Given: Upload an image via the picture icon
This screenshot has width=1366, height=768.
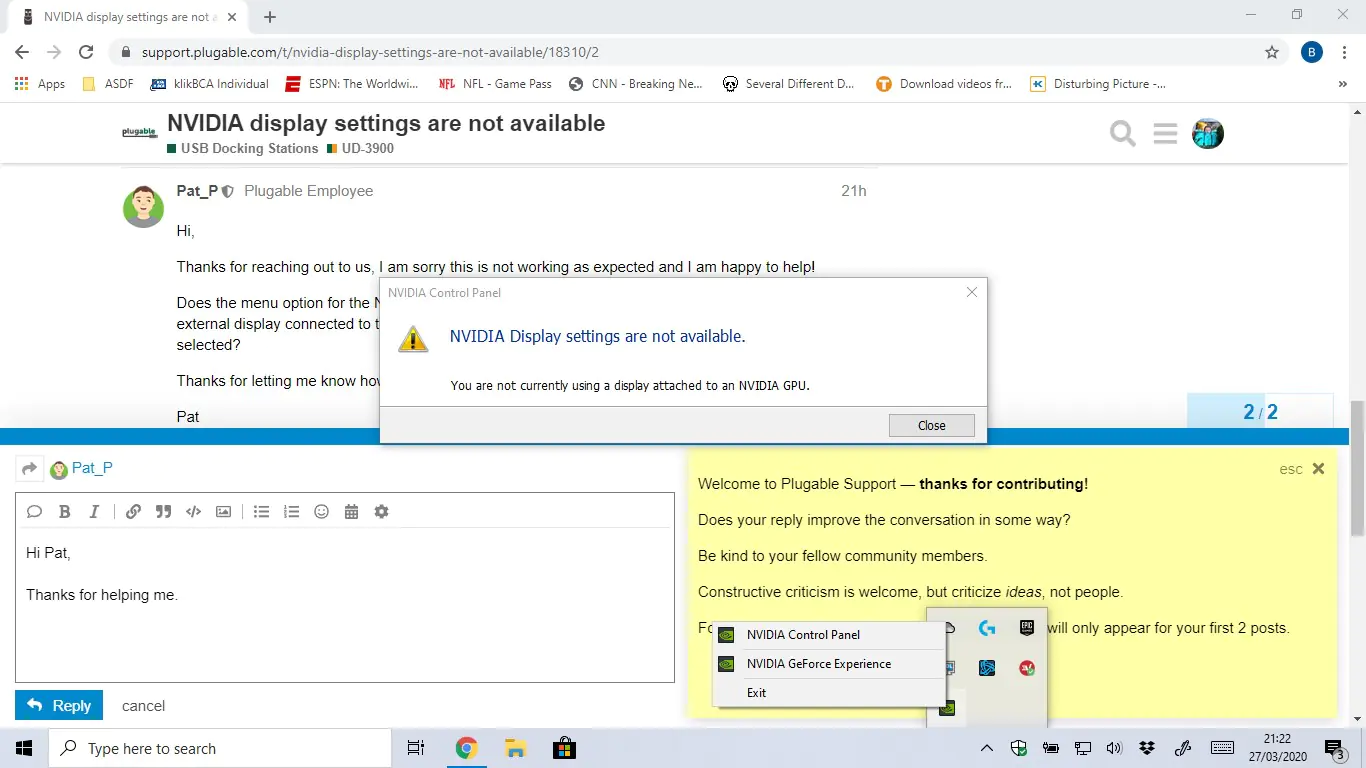Looking at the screenshot, I should [223, 512].
